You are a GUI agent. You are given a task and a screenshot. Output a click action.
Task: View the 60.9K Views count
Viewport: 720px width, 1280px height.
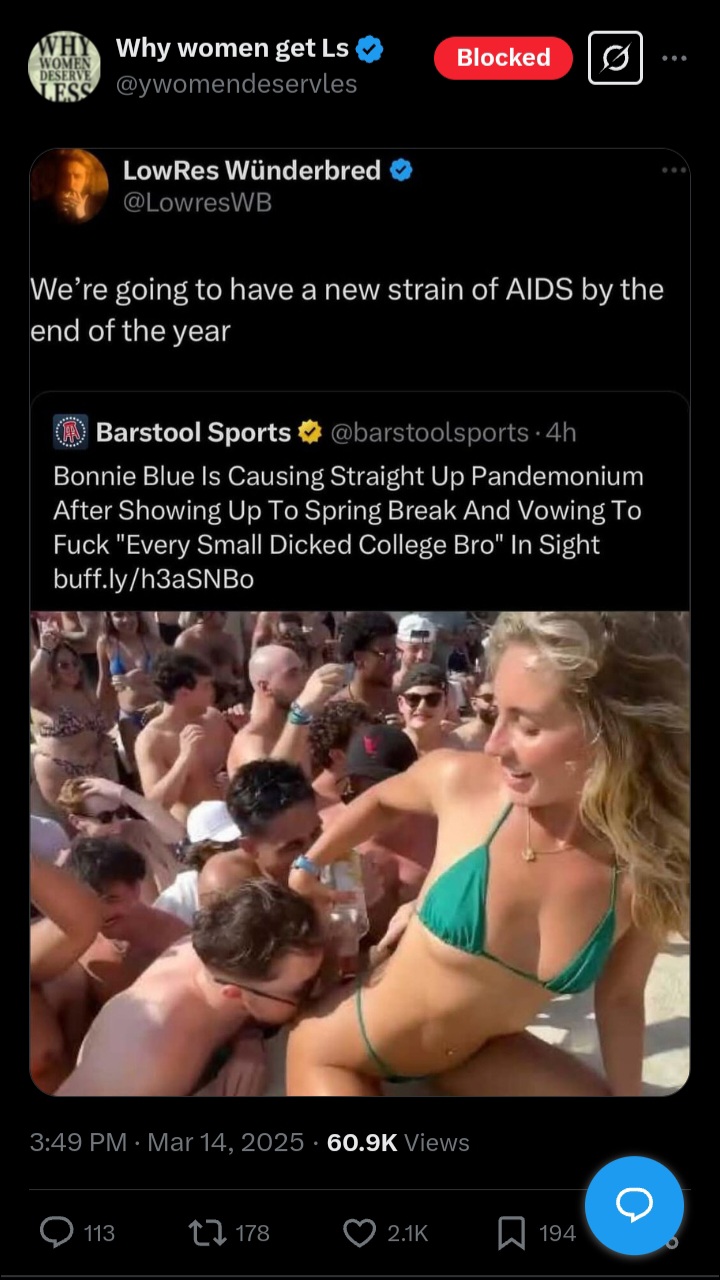(398, 1142)
